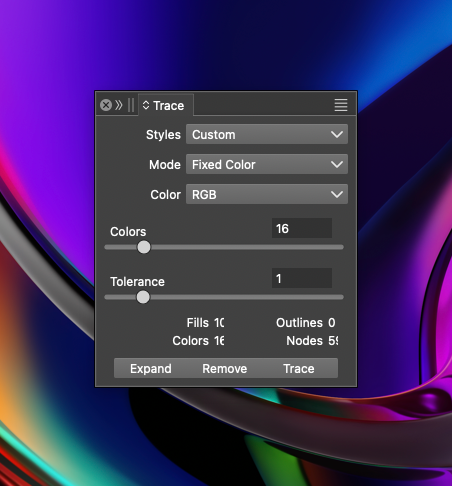Collapse the panel using the double-chevron icon
The width and height of the screenshot is (452, 486).
click(x=119, y=105)
